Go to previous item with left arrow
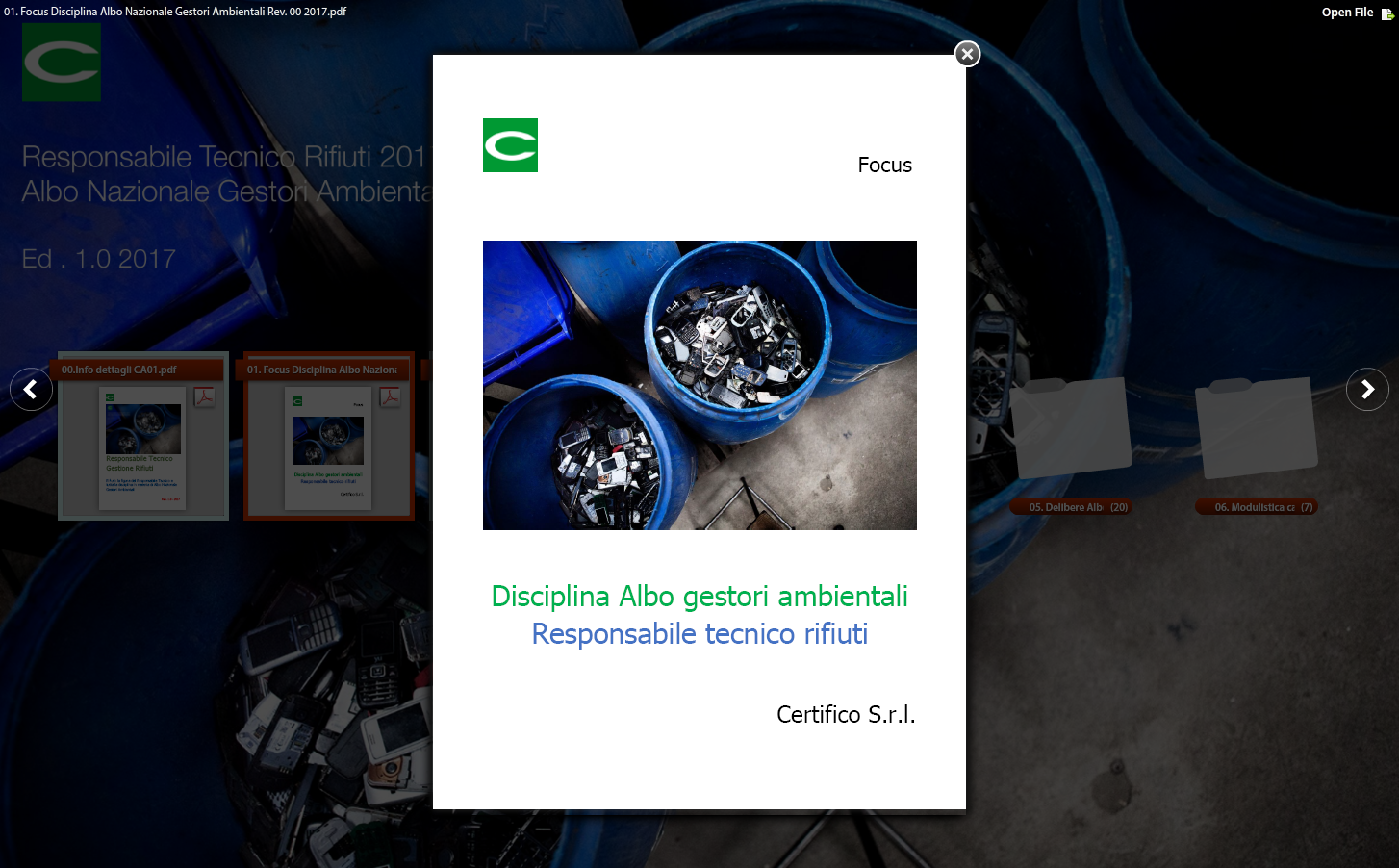This screenshot has width=1399, height=868. click(x=31, y=390)
